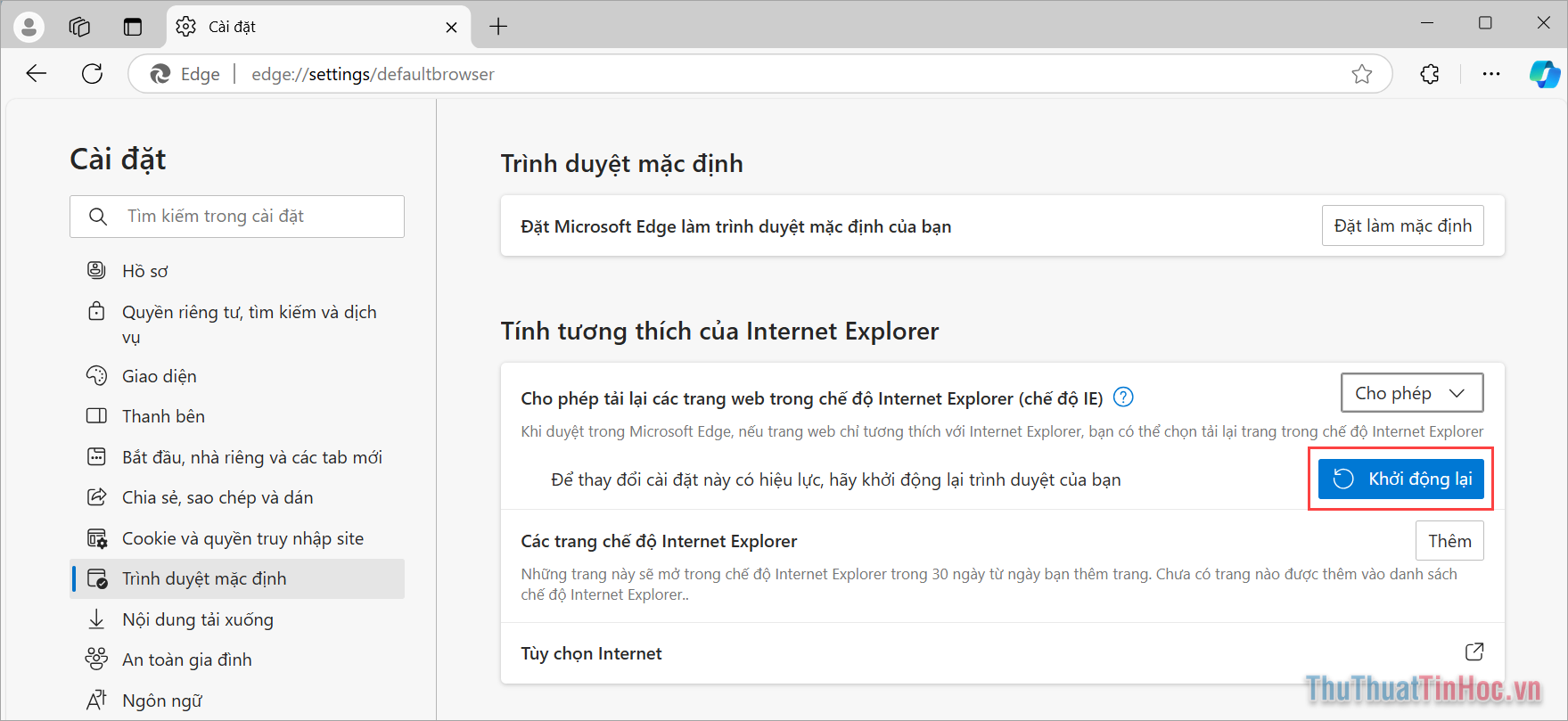Open the Workspaces icon
Screen dimensions: 1568x721
pyautogui.click(x=79, y=27)
